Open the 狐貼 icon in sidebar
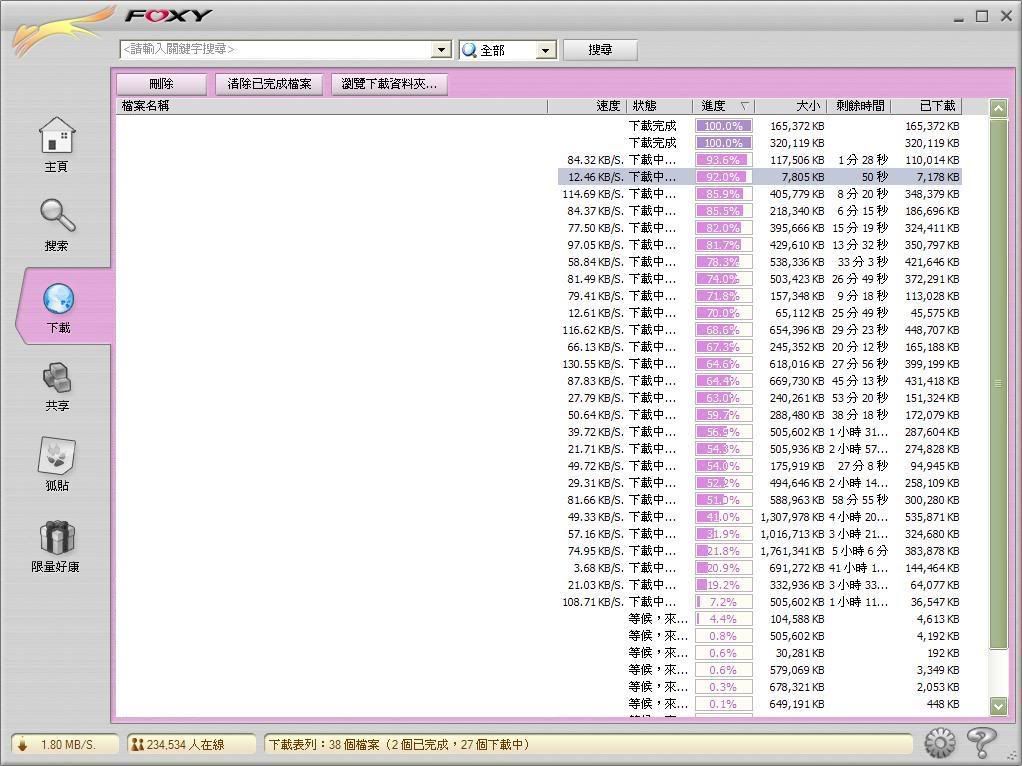1022x766 pixels. 57,457
